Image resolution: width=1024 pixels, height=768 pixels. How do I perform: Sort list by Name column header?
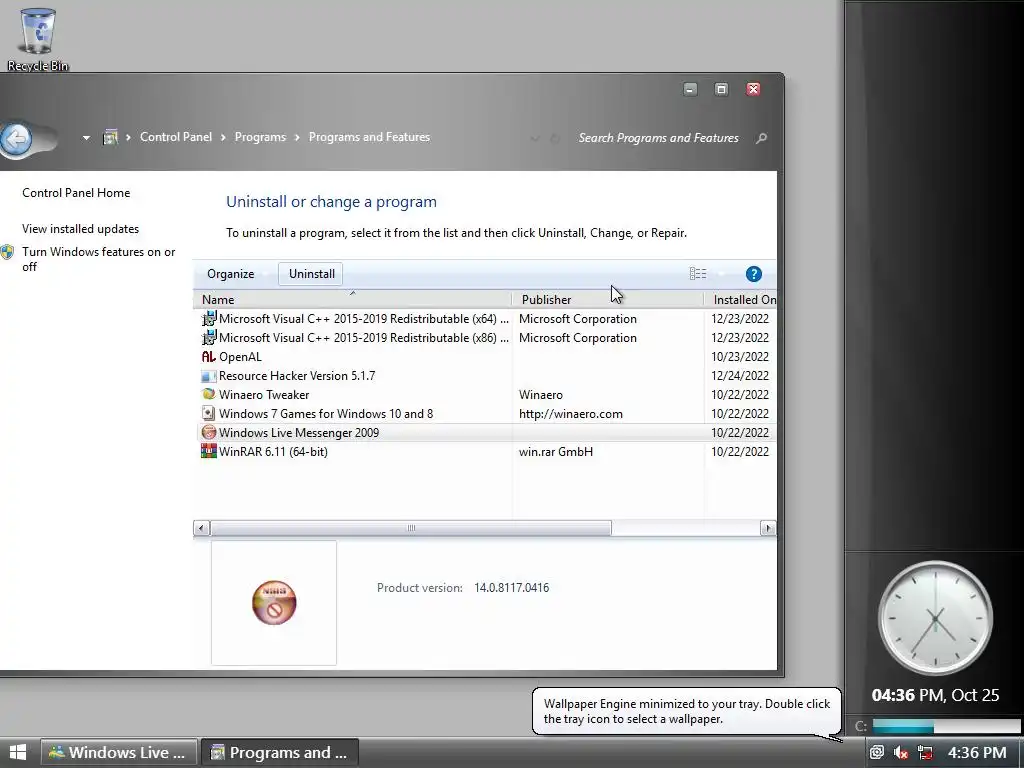pos(353,299)
